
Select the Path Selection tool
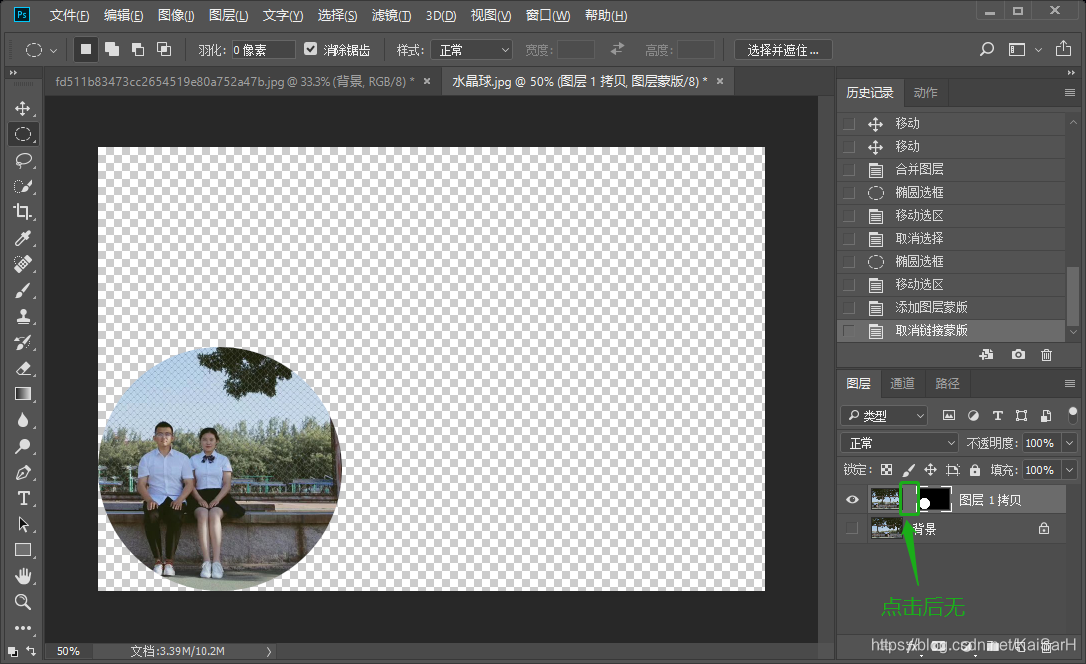click(x=23, y=524)
